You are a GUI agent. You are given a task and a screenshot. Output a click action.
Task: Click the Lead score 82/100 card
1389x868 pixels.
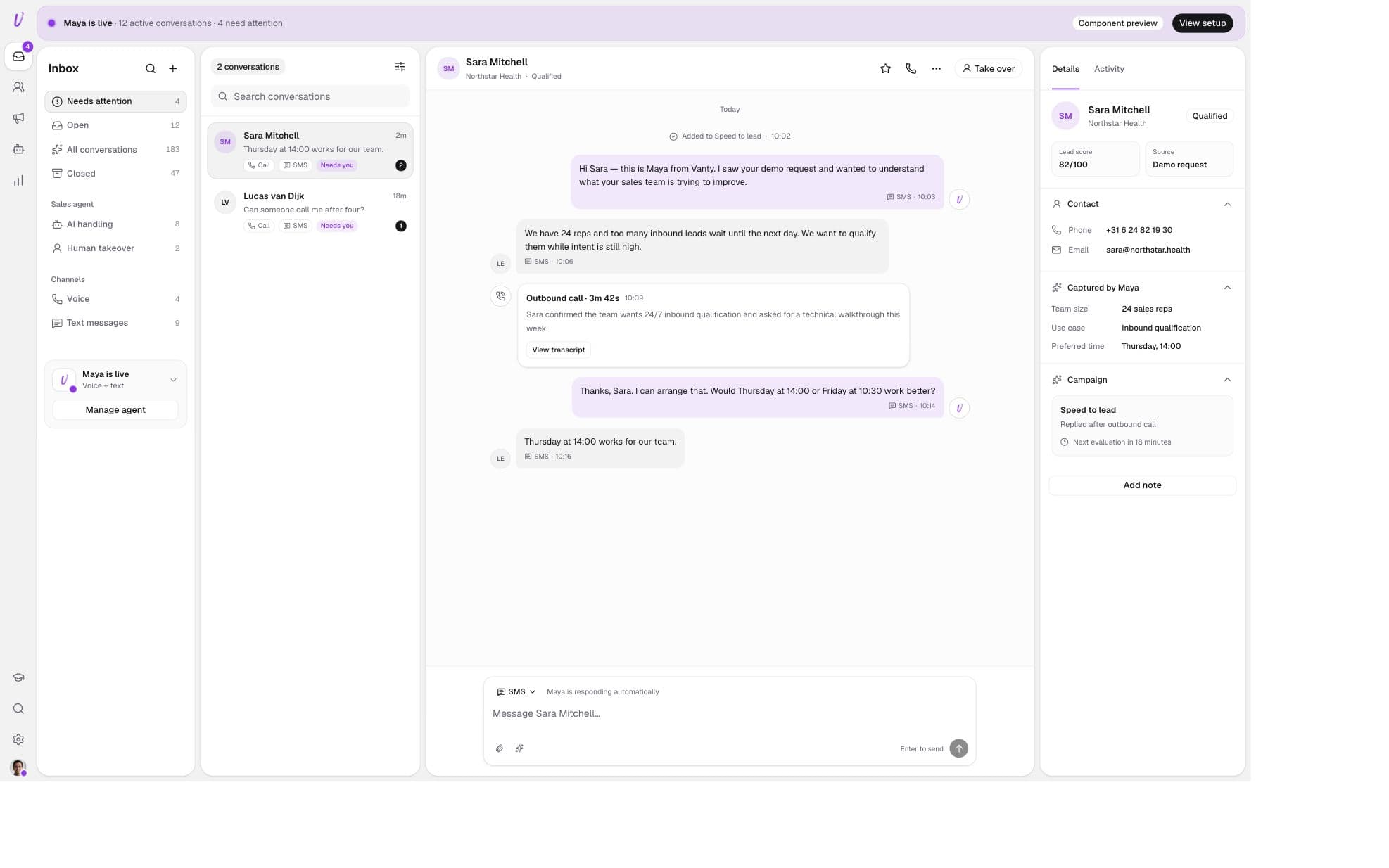point(1095,158)
